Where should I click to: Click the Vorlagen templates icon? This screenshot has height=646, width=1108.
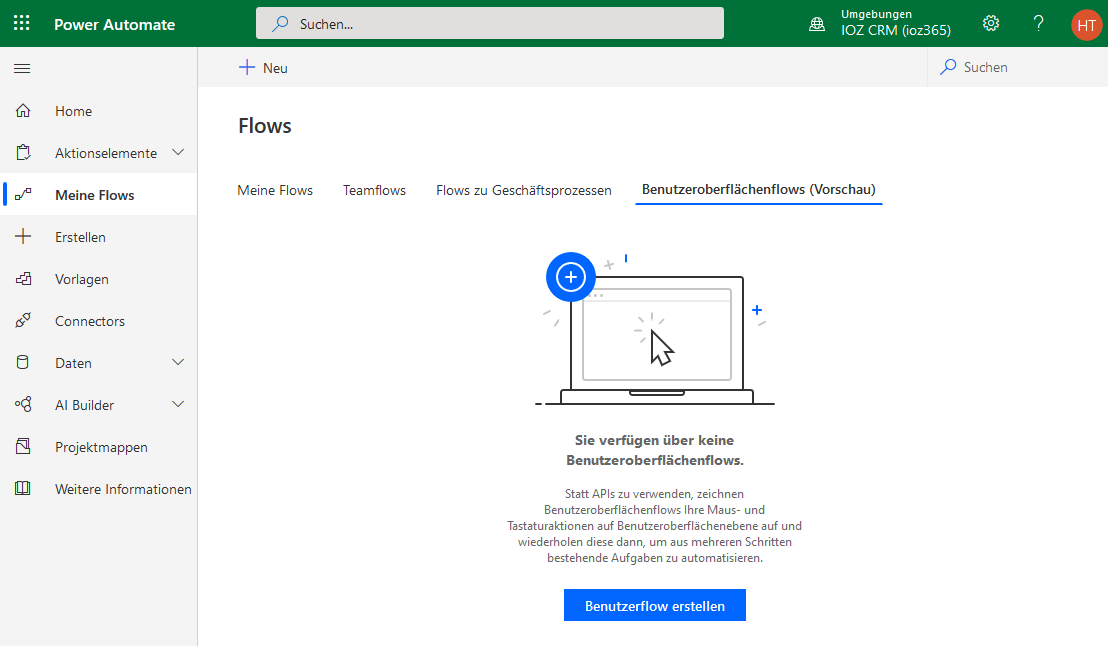(23, 278)
